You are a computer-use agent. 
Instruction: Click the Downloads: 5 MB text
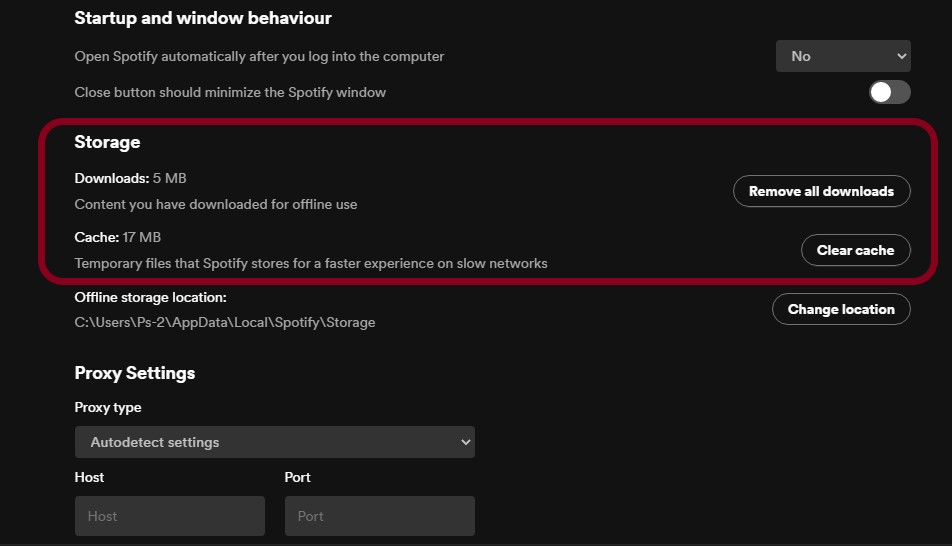click(x=130, y=178)
